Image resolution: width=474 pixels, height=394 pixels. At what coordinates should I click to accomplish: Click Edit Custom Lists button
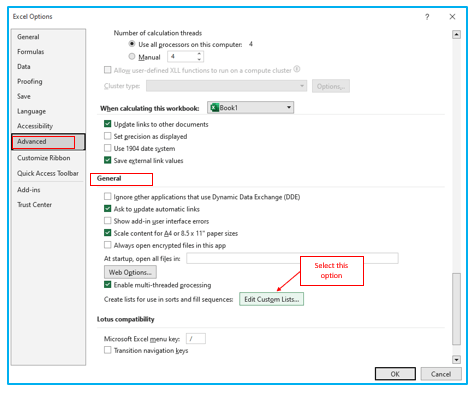(271, 299)
